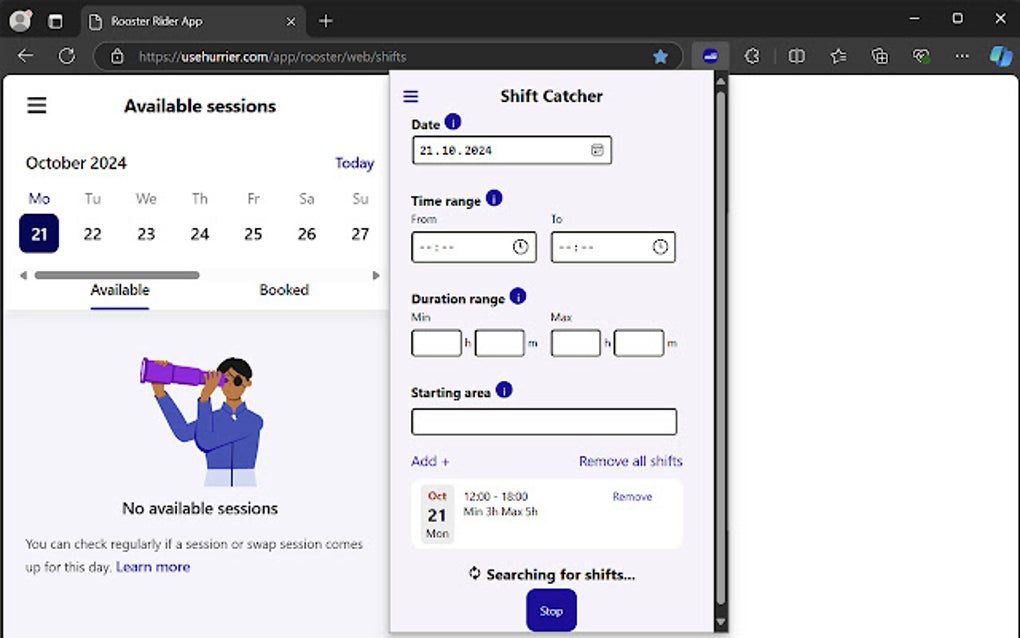1020x638 pixels.
Task: Open browser Extensions puzzle icon
Action: (x=752, y=57)
